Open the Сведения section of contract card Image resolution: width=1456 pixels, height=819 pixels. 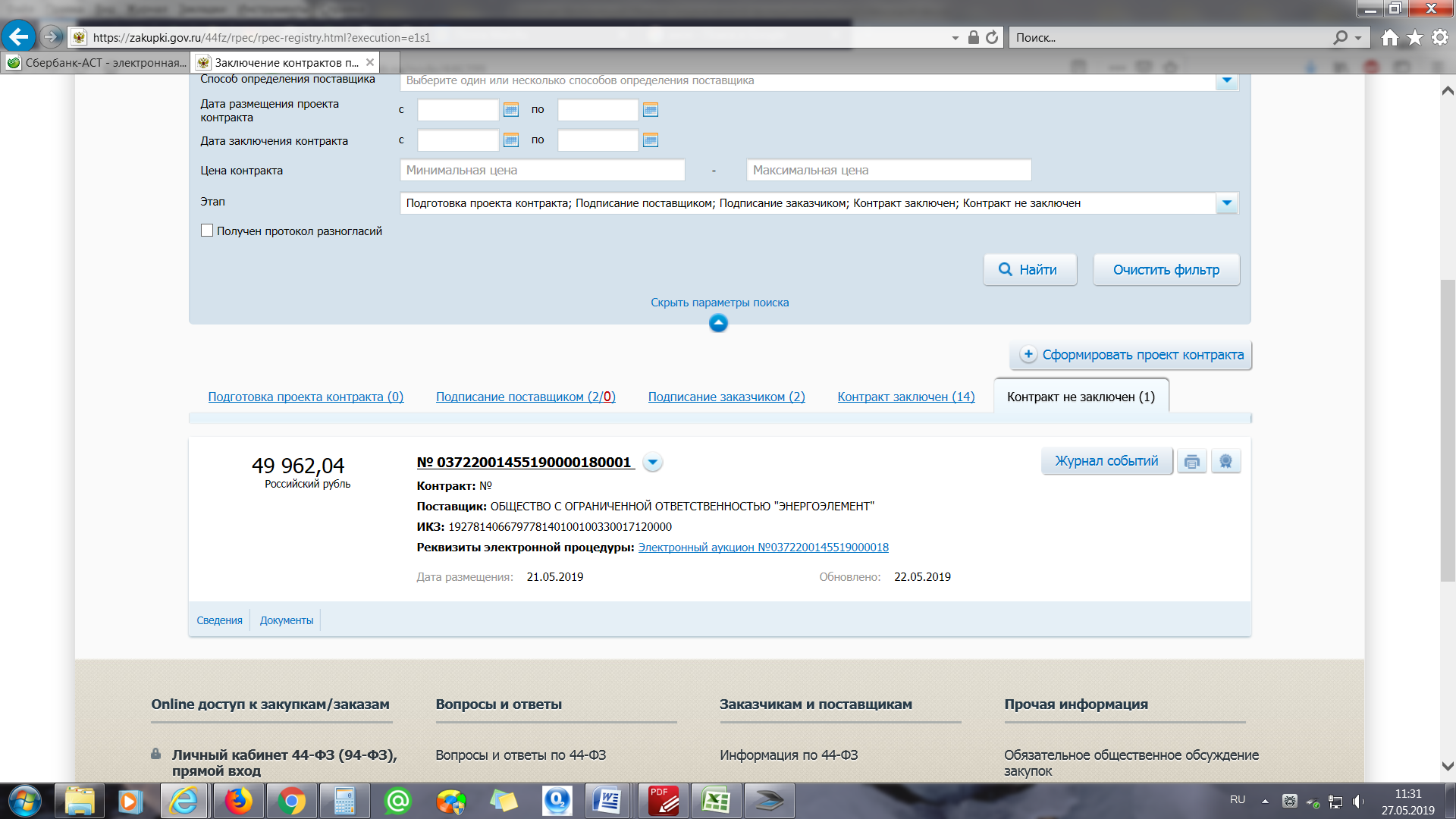[219, 620]
